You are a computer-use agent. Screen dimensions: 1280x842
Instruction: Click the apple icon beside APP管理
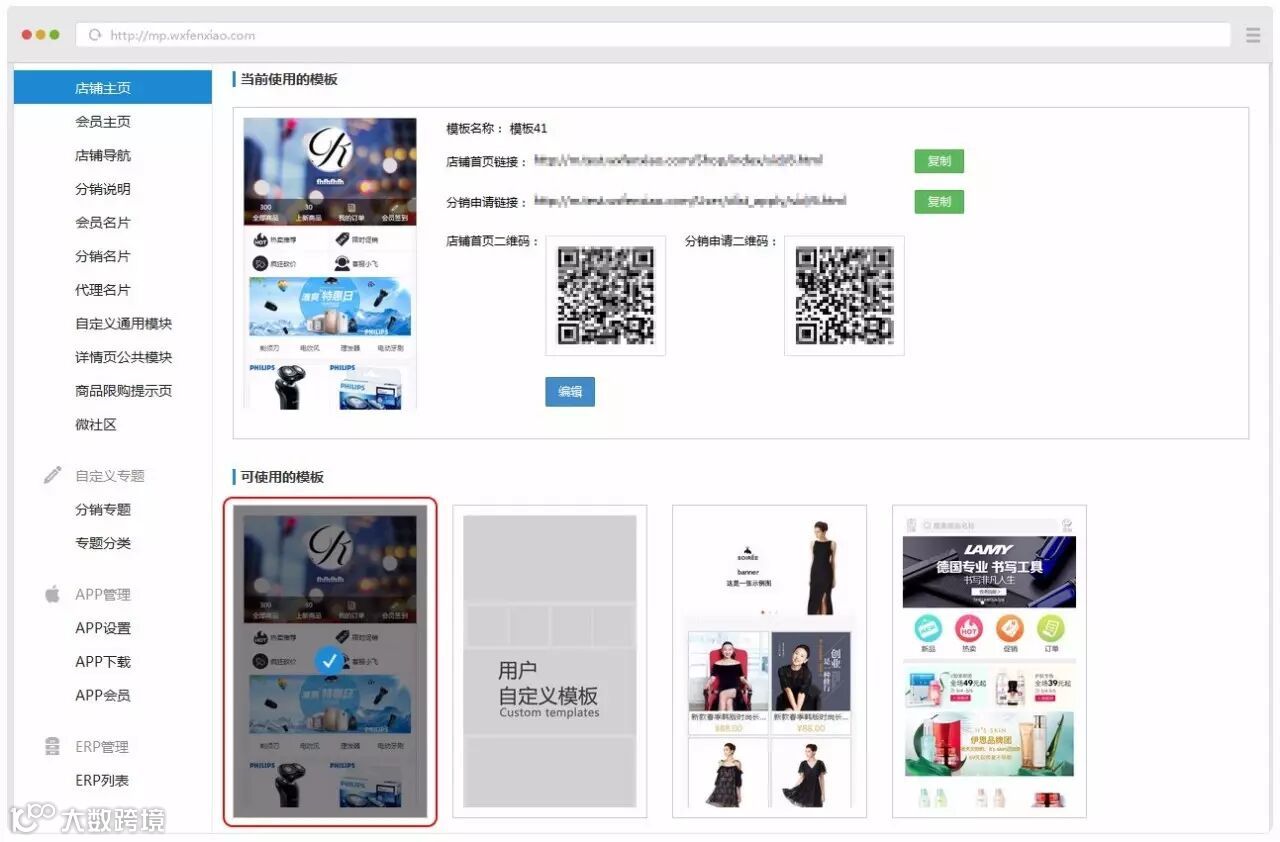tap(53, 594)
